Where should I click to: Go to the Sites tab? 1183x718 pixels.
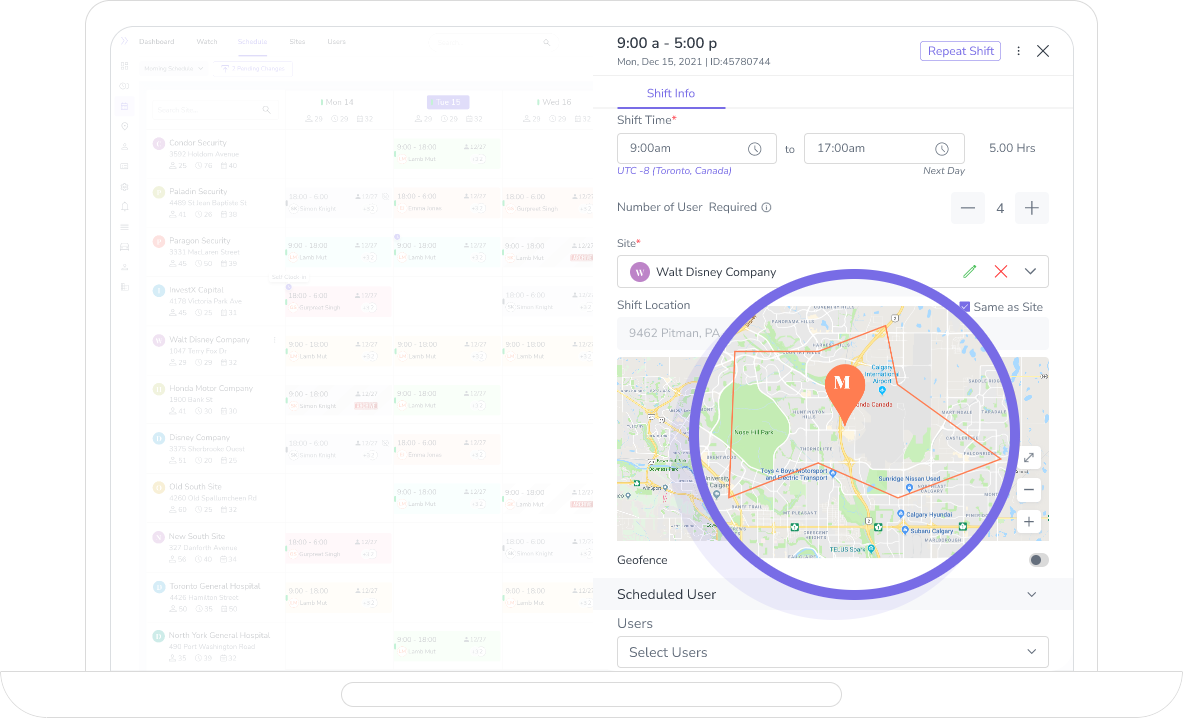pos(297,42)
